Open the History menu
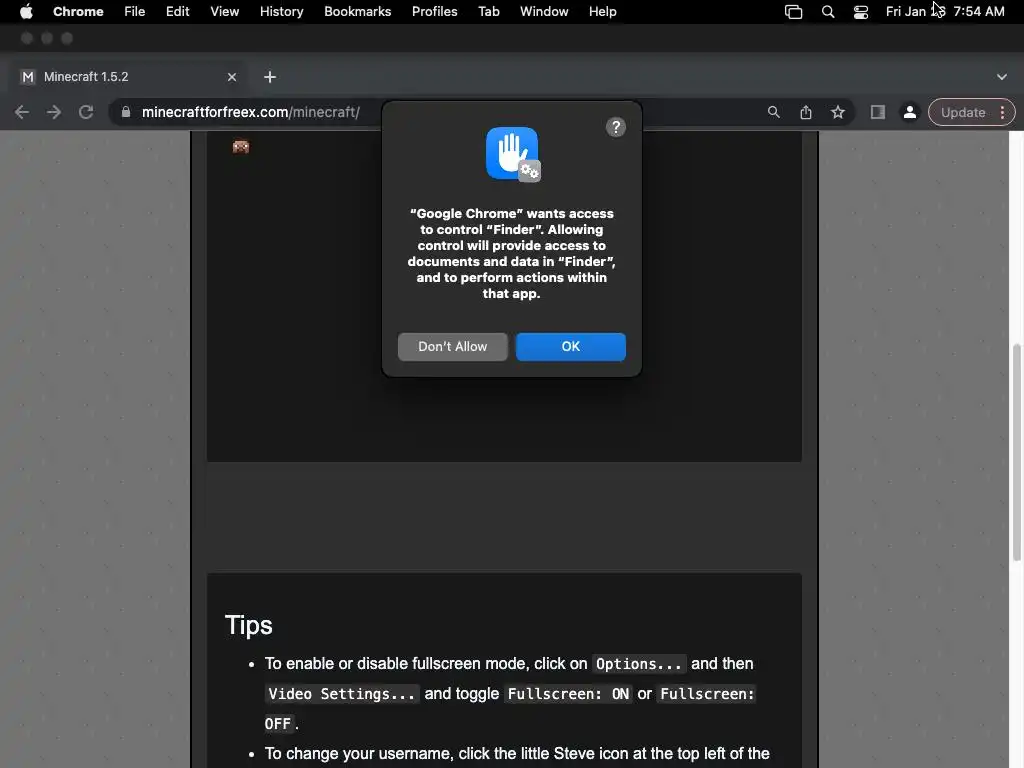 click(281, 12)
